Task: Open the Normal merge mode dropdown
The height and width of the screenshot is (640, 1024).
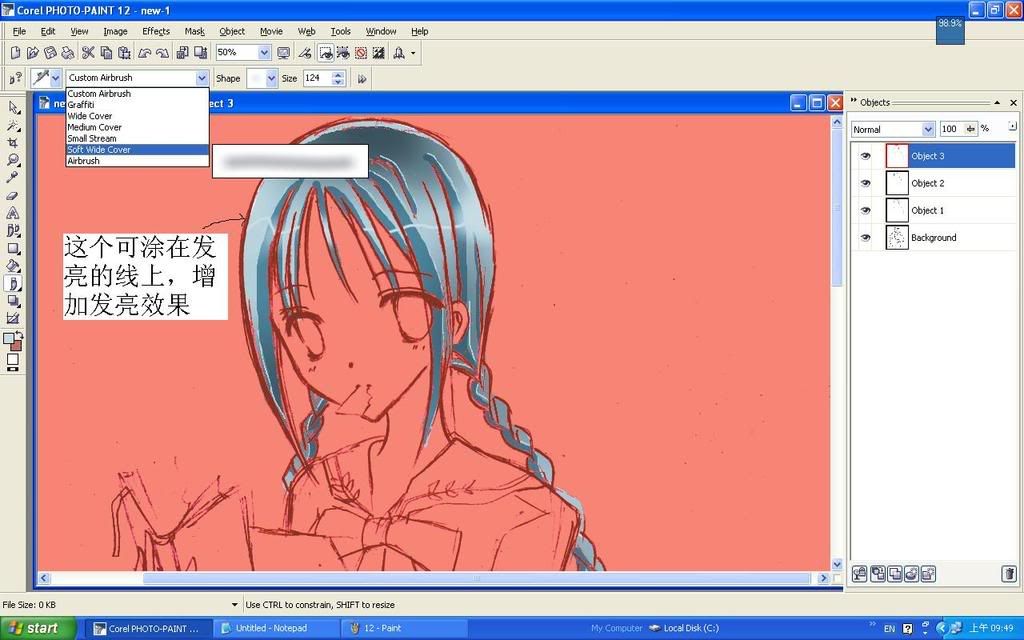Action: 928,129
